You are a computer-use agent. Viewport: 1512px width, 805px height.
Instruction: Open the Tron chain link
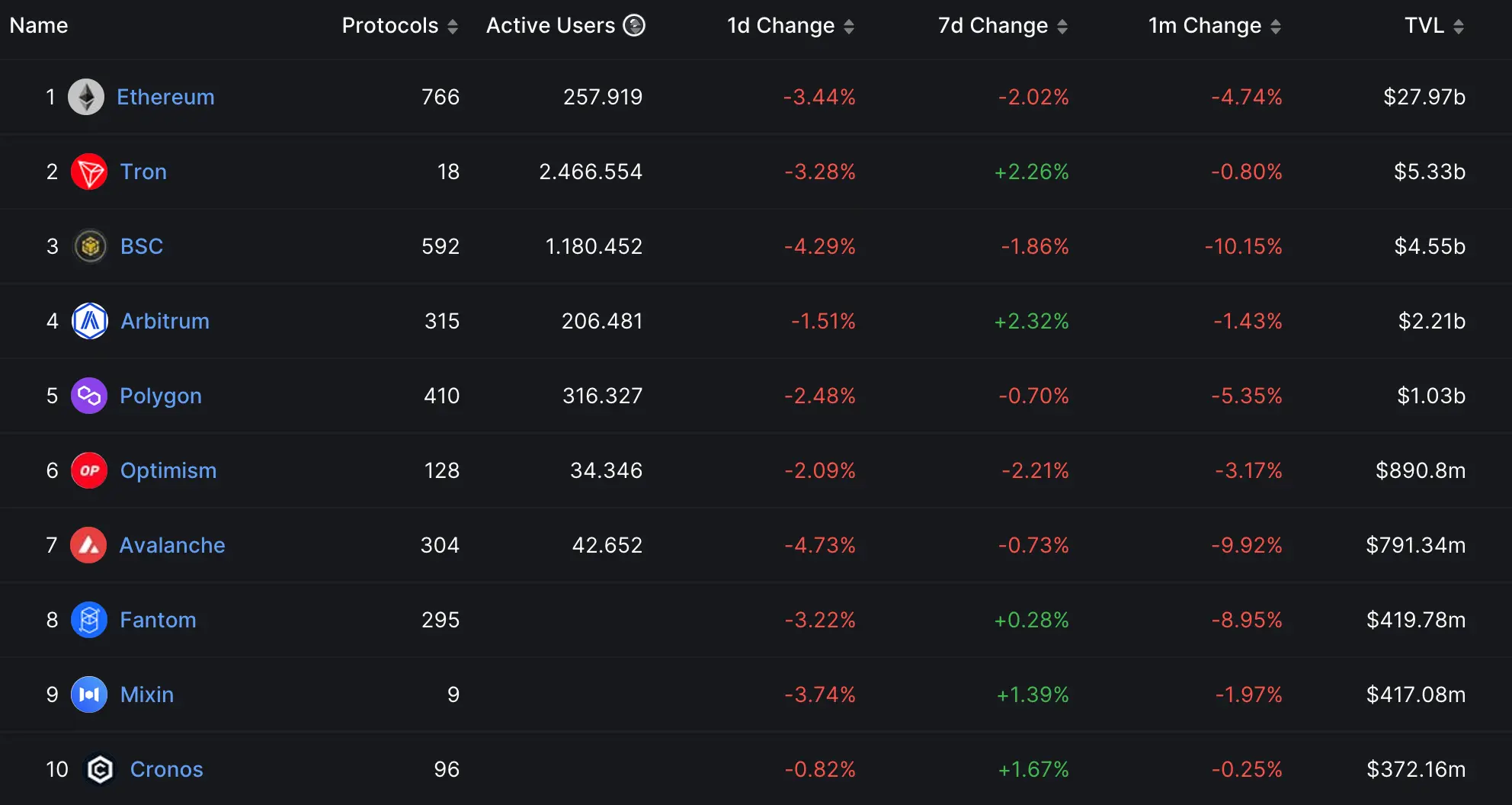[143, 172]
